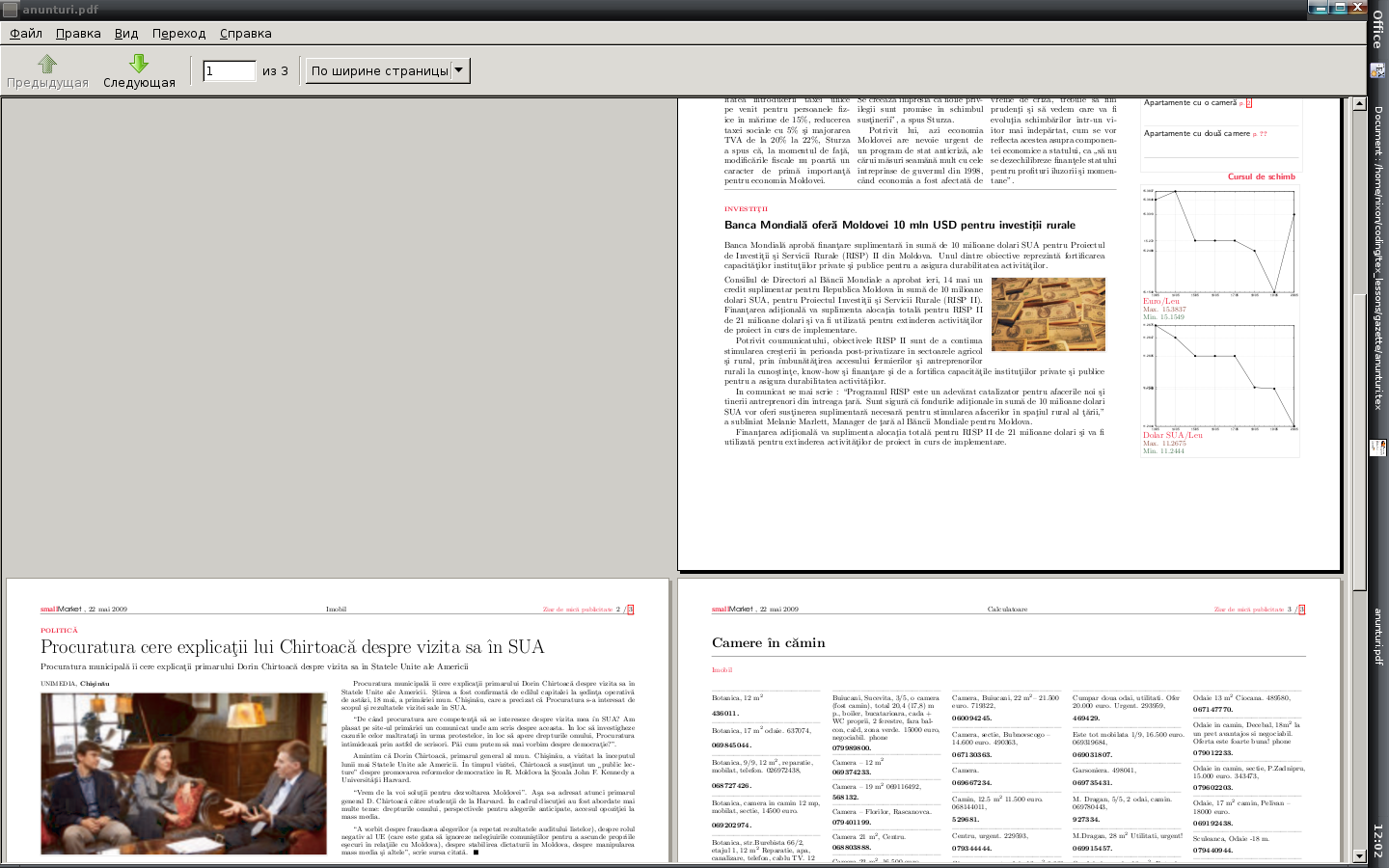1389x868 pixels.
Task: Click the Dolar SUA/Leu exchange rate chart
Action: (1220, 376)
